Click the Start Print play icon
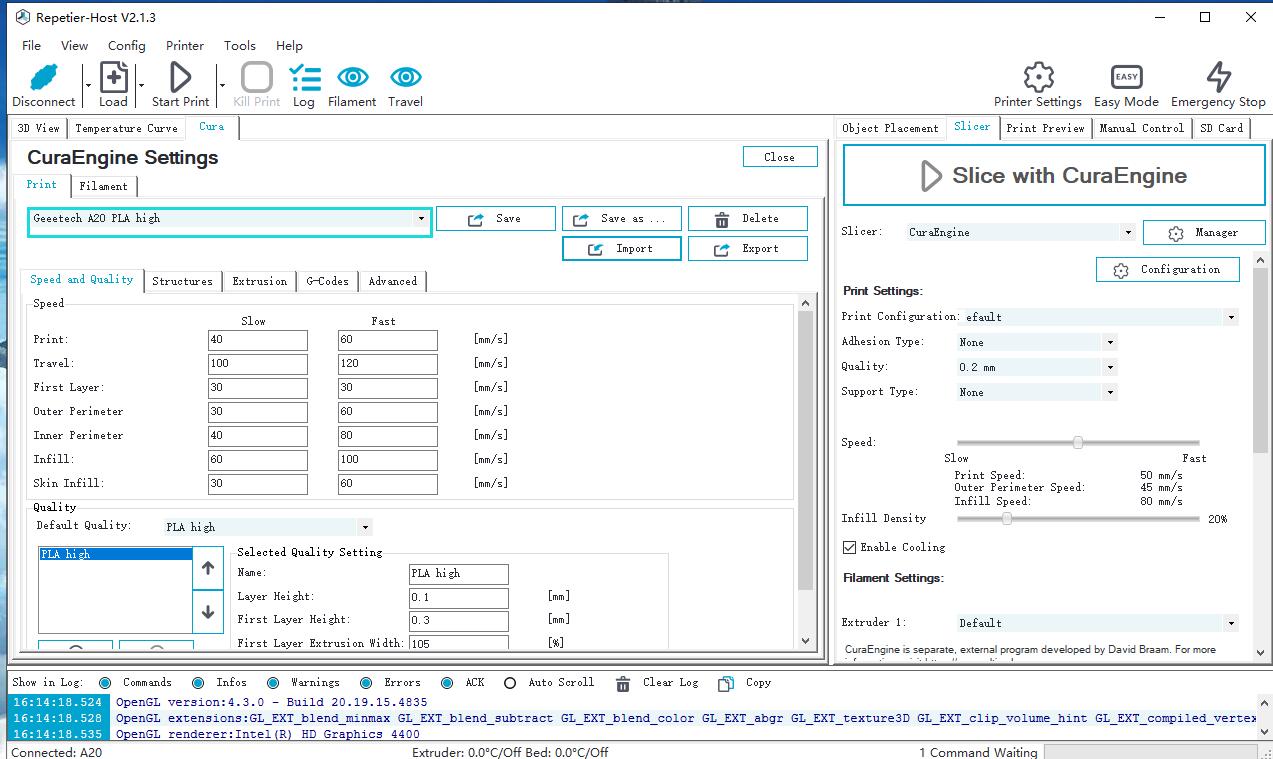Screen dimensions: 1273x759 point(180,77)
